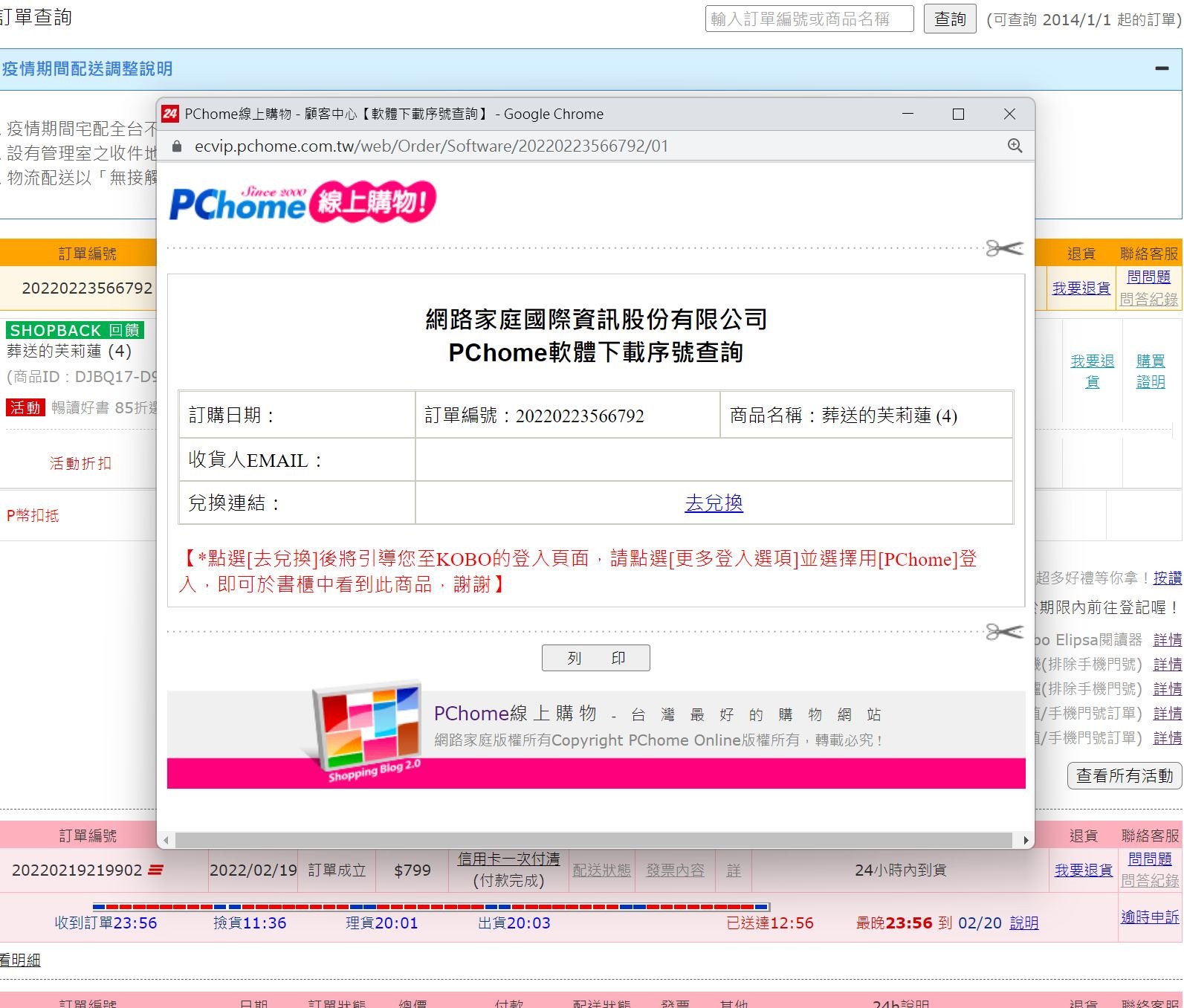The height and width of the screenshot is (1008, 1184).
Task: Click the popup window's PChome 24 favicon
Action: (170, 114)
